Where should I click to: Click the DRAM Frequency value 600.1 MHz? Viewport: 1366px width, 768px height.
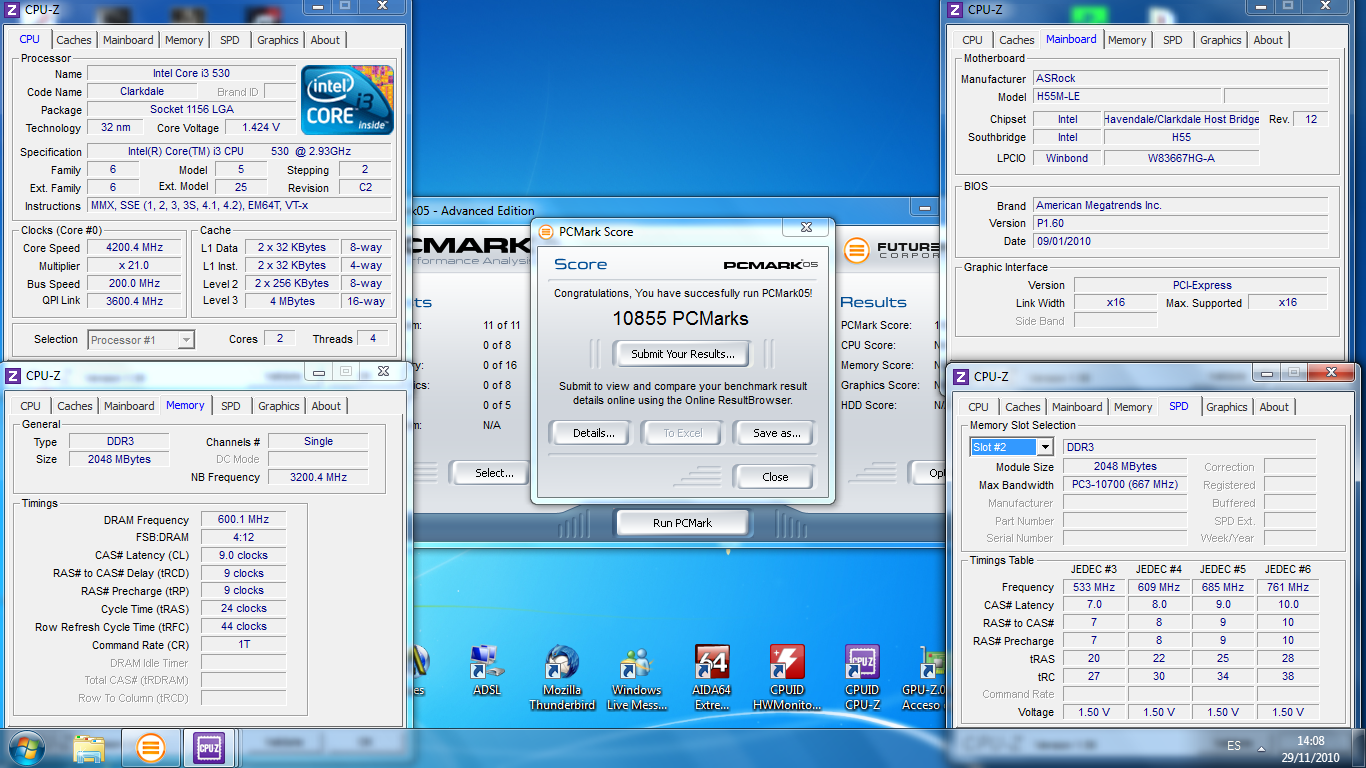click(244, 520)
